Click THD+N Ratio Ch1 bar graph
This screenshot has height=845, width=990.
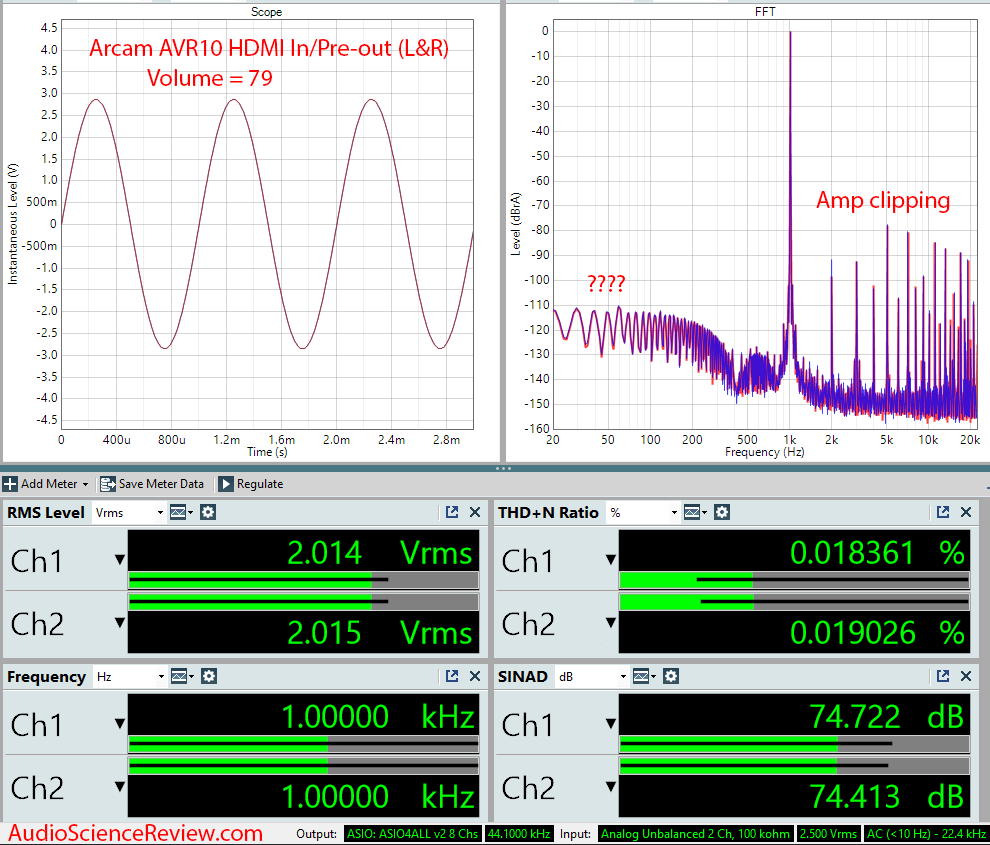[794, 580]
